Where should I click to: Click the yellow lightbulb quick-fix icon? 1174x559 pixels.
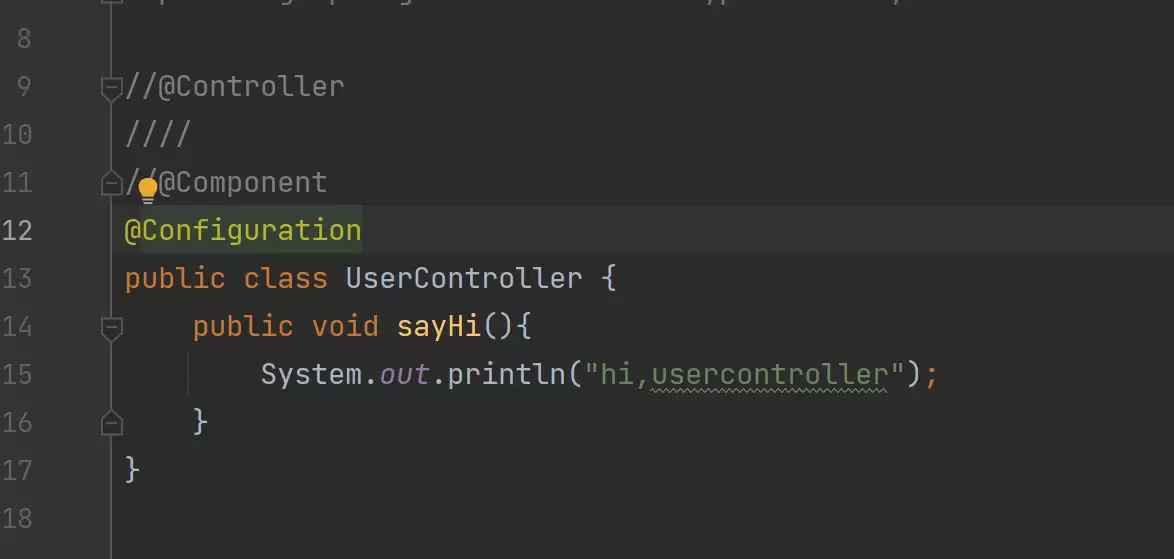click(147, 191)
